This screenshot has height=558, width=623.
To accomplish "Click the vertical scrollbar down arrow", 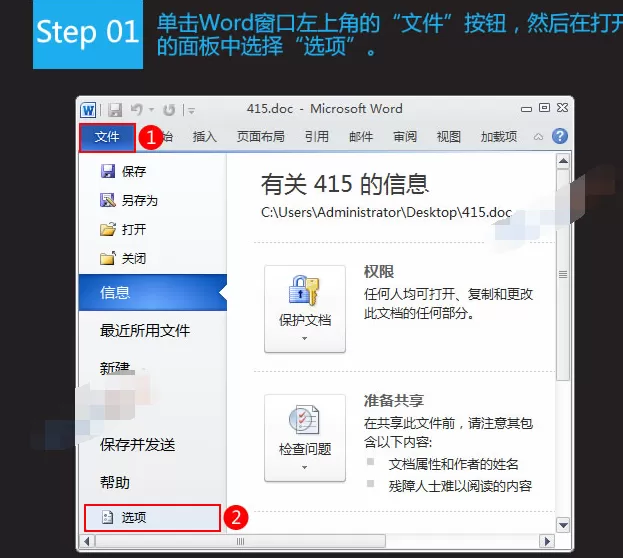I will (x=563, y=525).
